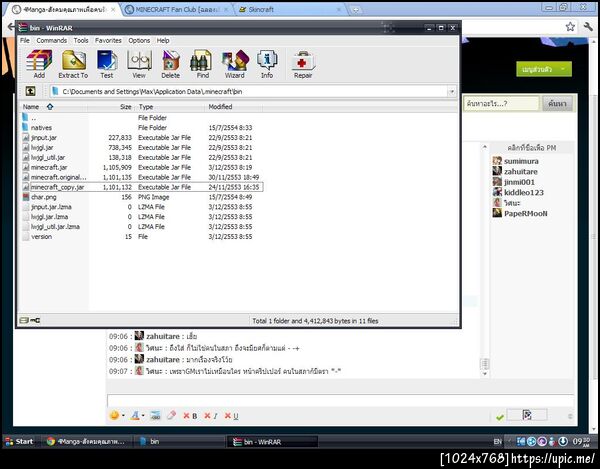
Task: Click the Repair toolbar icon
Action: 303,64
